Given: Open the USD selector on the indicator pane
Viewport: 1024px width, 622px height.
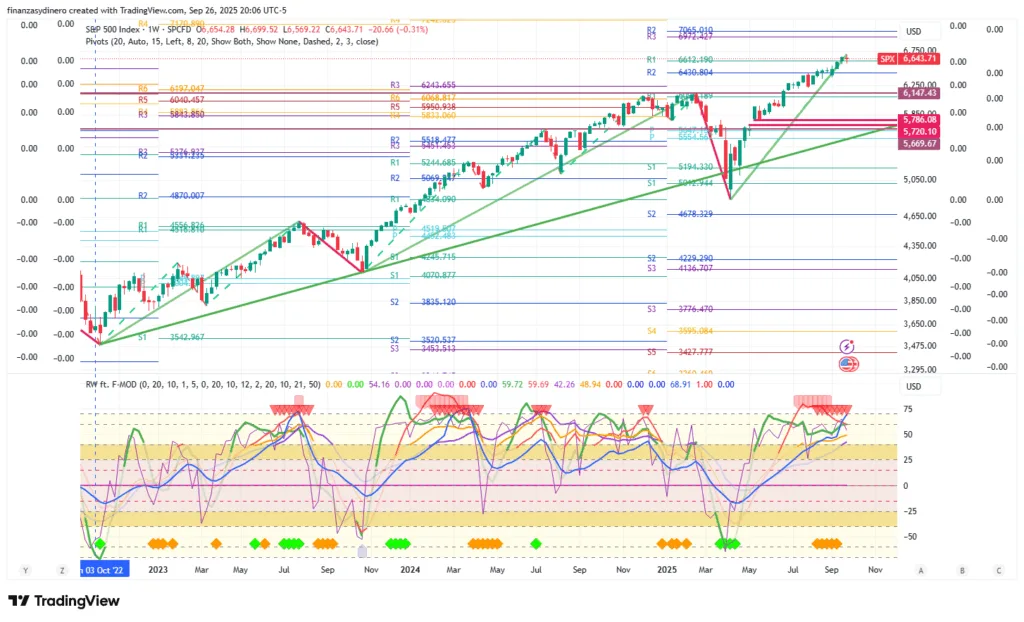Looking at the screenshot, I should coord(913,387).
